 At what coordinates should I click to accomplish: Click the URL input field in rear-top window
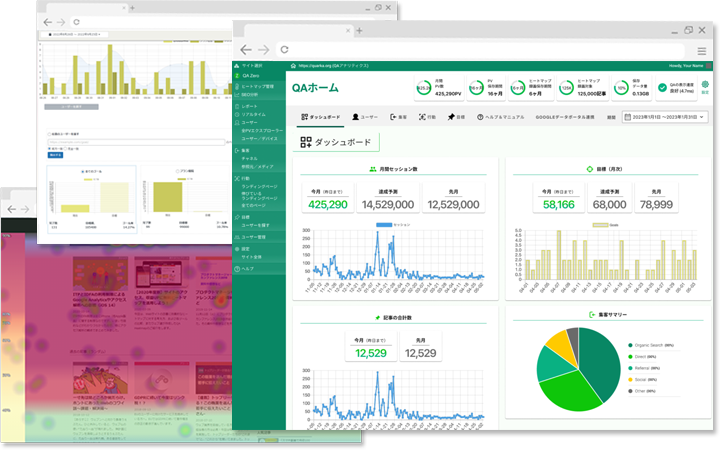click(136, 142)
